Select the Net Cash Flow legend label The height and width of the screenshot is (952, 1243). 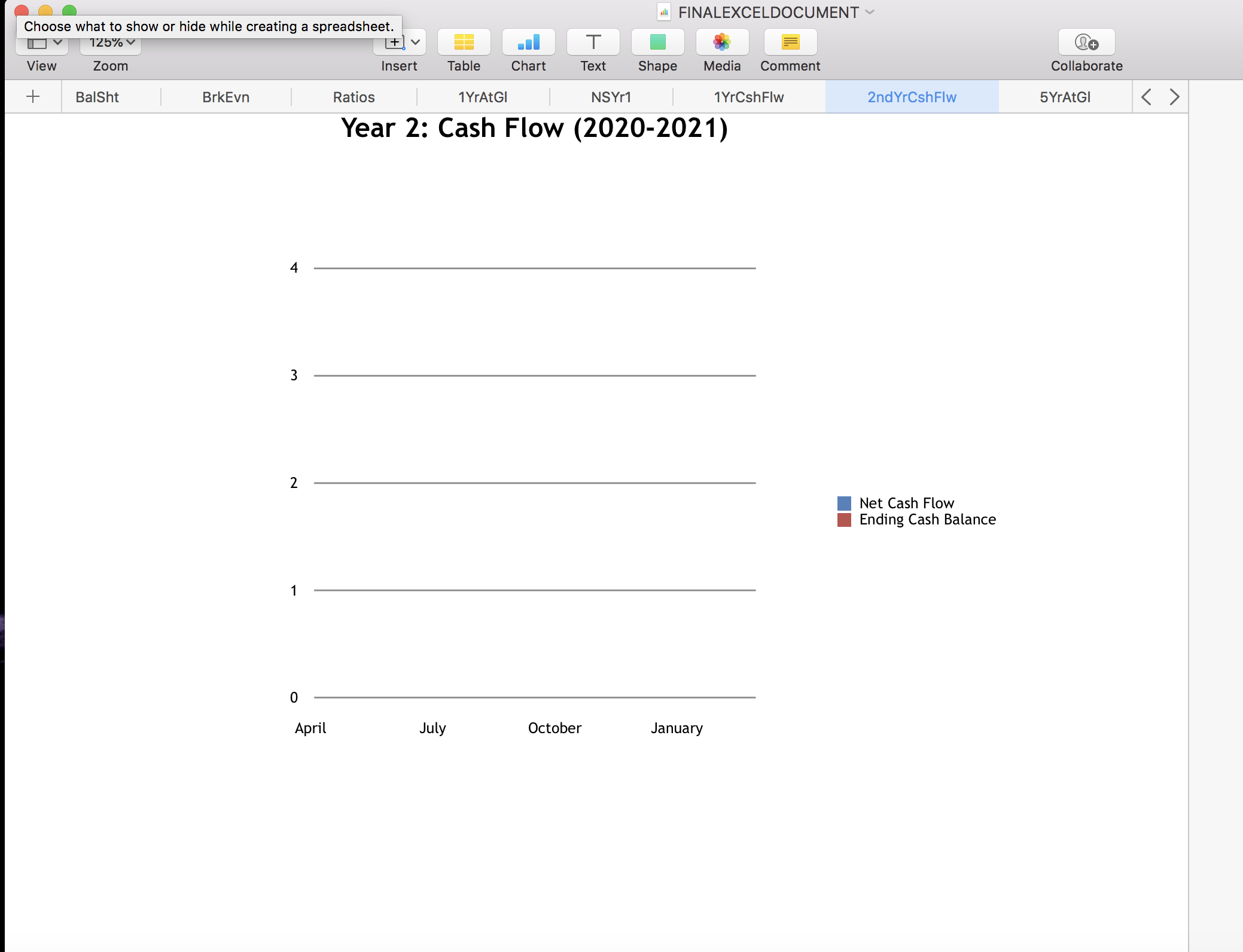click(x=907, y=504)
